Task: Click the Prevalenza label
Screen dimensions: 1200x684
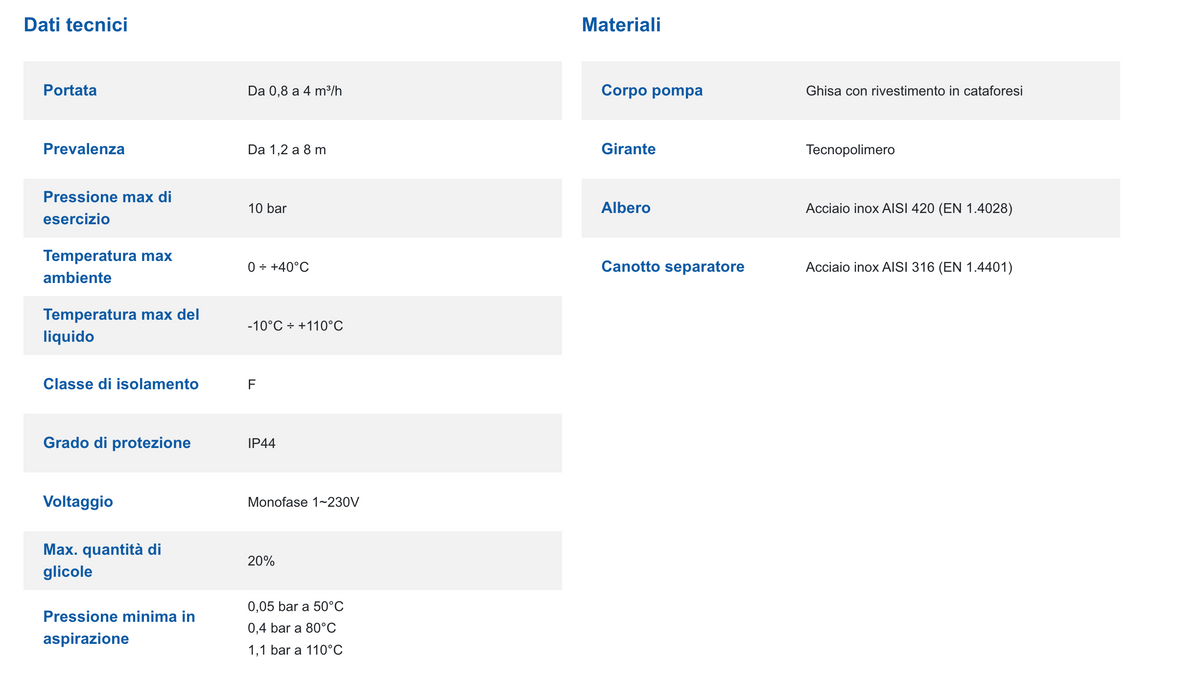Action: [x=84, y=149]
